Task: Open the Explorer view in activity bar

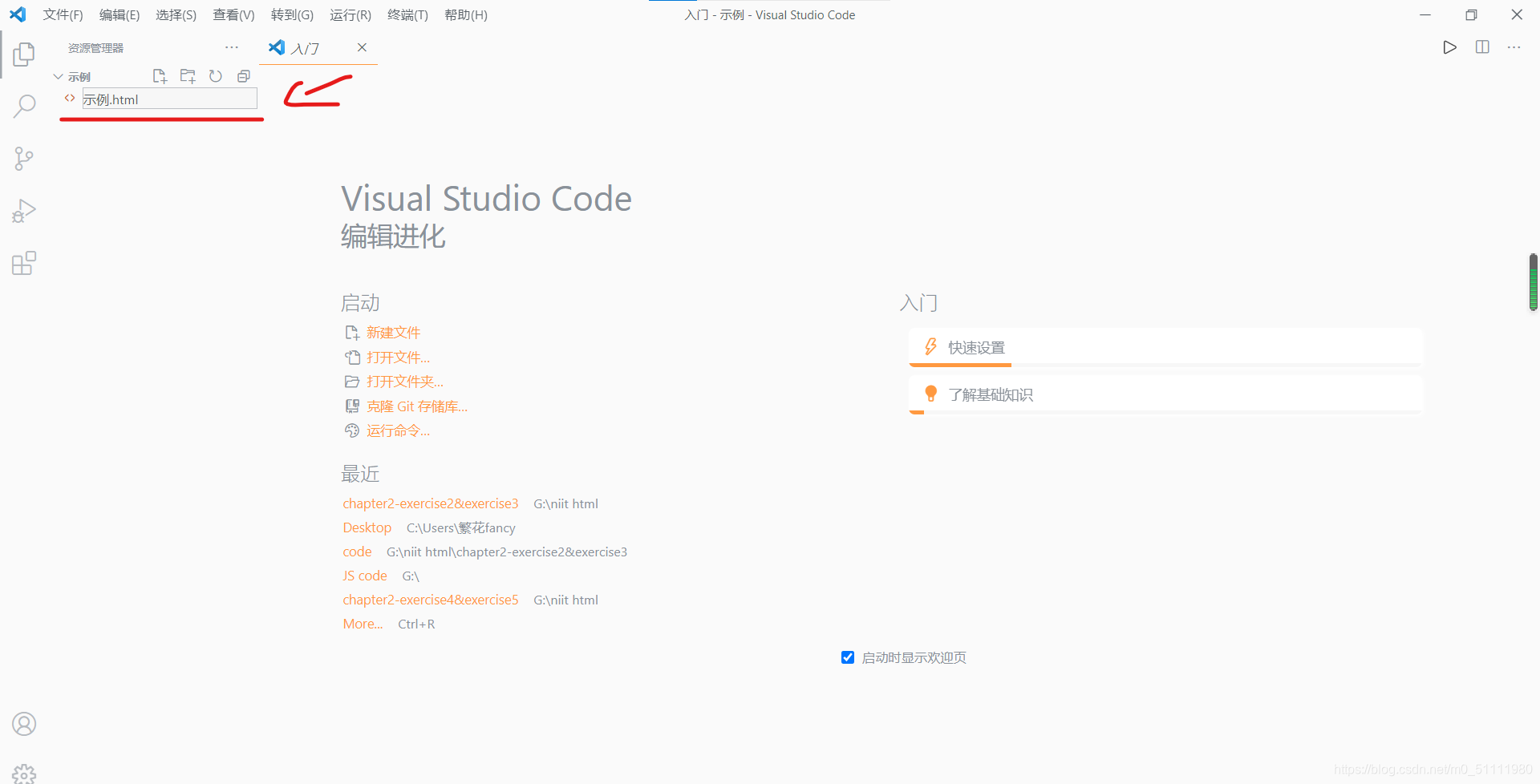Action: point(24,54)
